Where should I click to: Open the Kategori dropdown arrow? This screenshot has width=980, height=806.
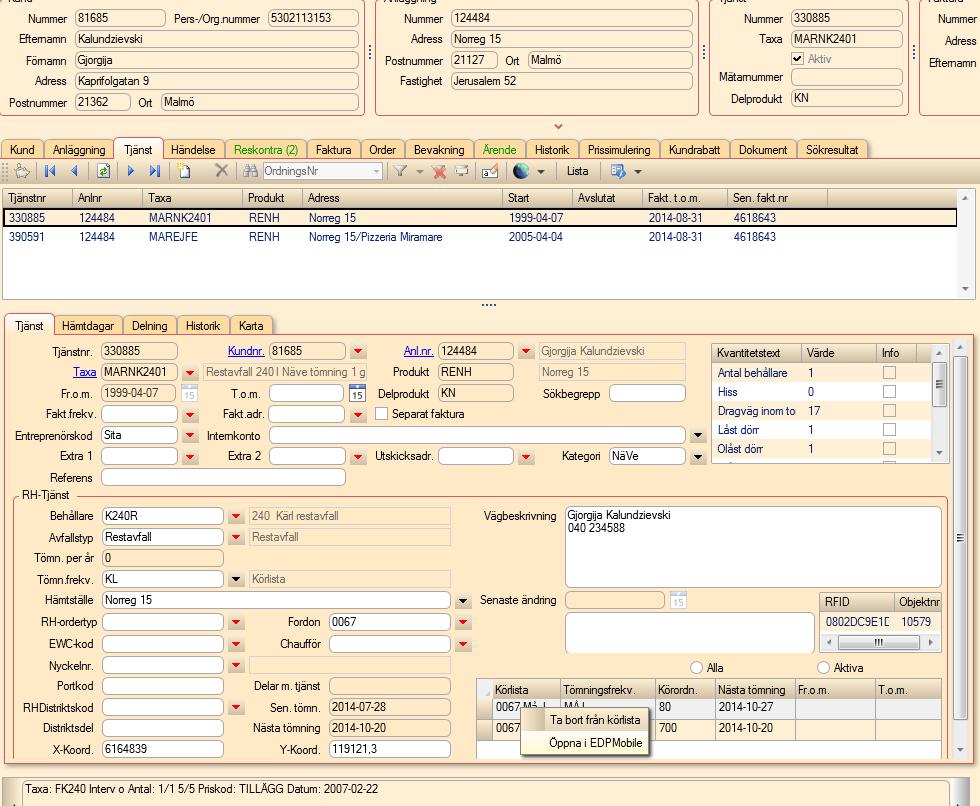click(698, 457)
